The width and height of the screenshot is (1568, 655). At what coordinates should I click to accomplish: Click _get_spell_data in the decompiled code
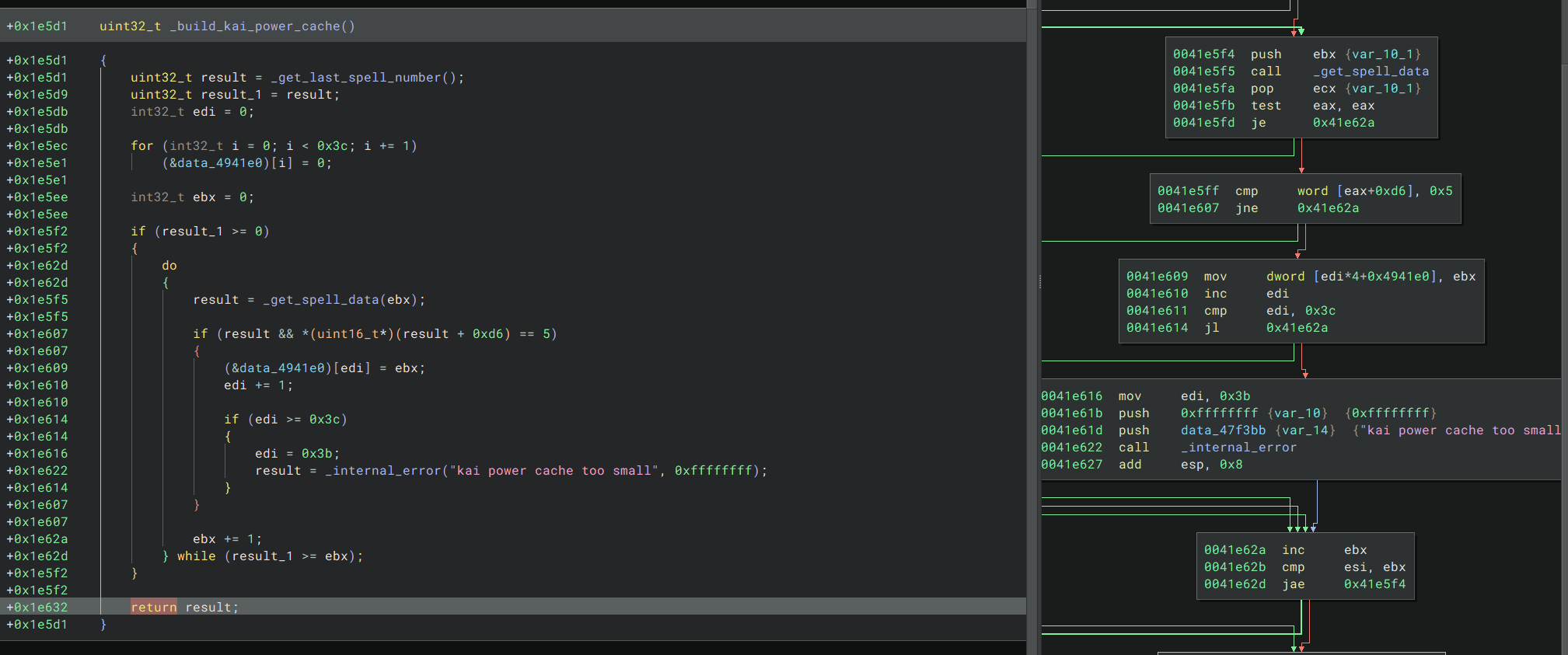(x=323, y=300)
